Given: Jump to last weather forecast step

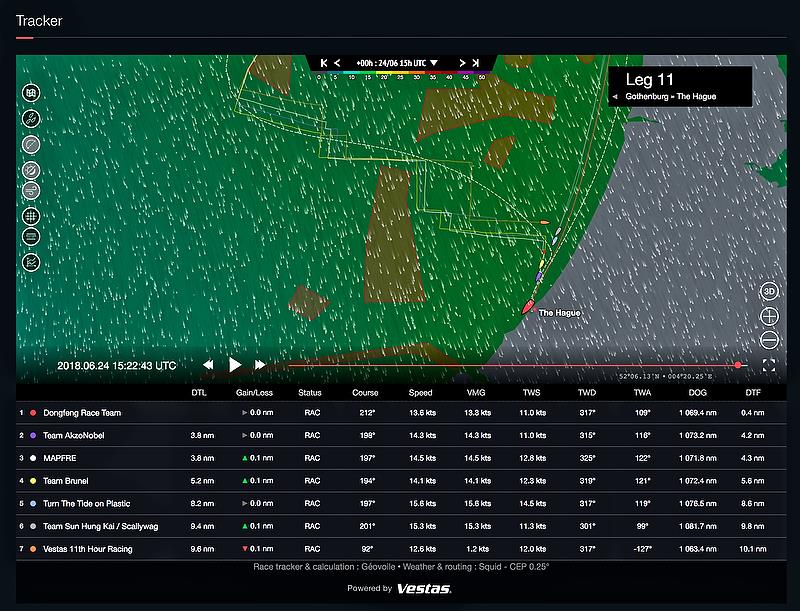Looking at the screenshot, I should [x=476, y=63].
